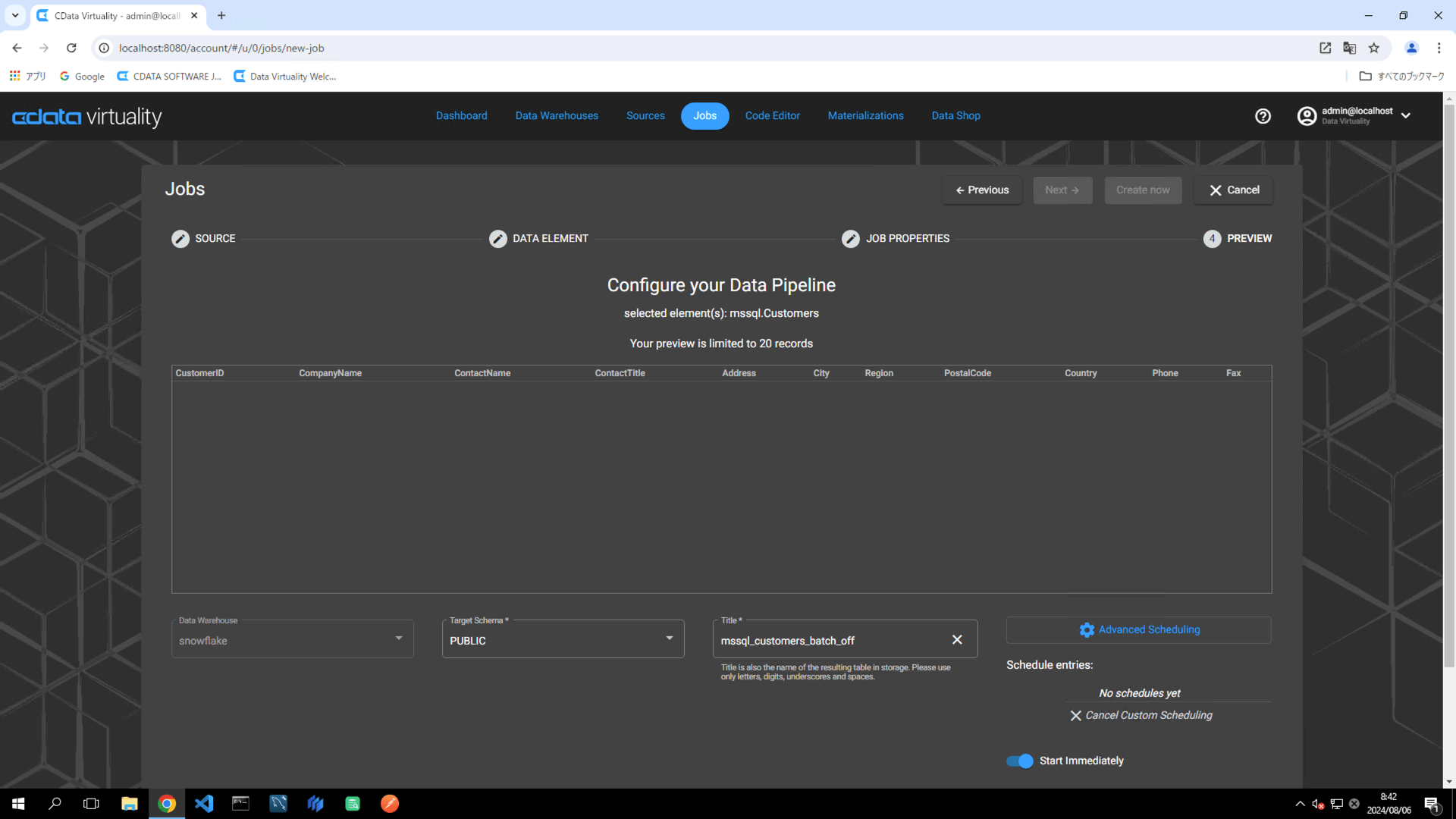Expand the Target Schema dropdown
The height and width of the screenshot is (819, 1456).
669,639
